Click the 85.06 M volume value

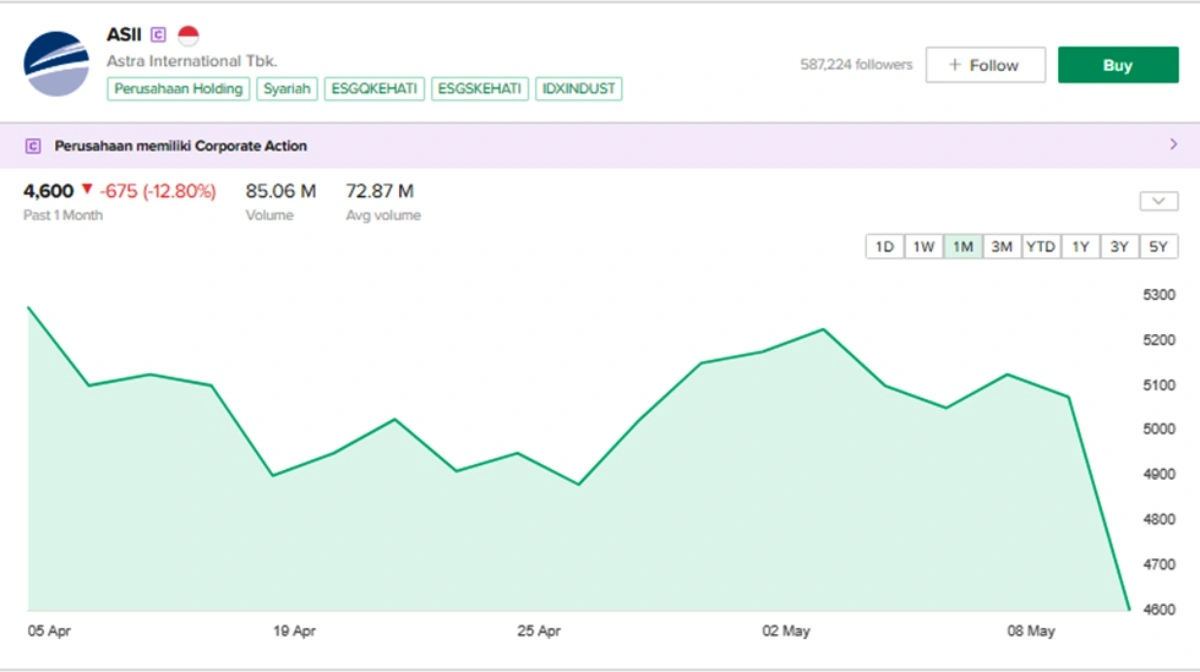pyautogui.click(x=281, y=191)
